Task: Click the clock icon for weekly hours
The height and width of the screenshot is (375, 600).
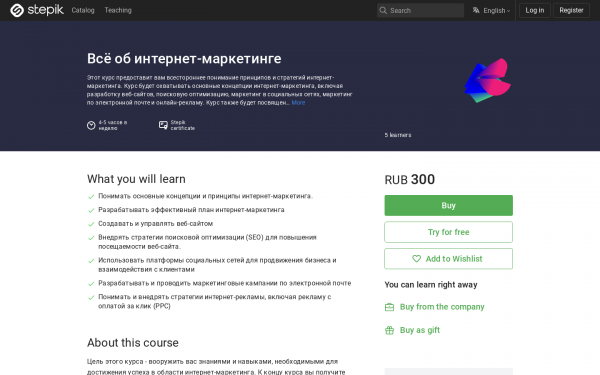Action: (91, 125)
